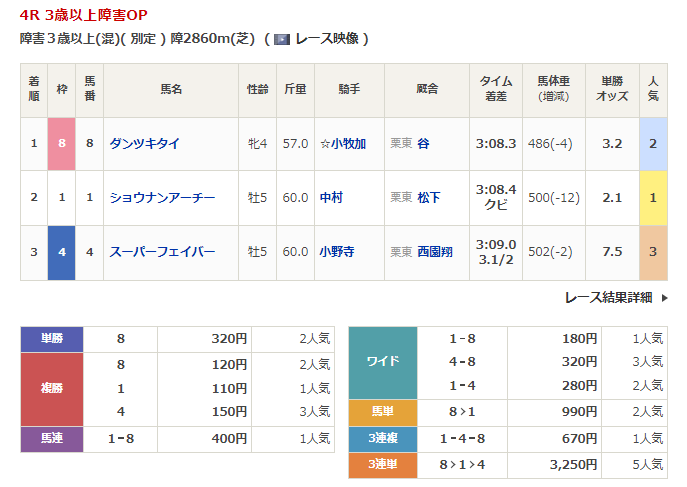Select the teal ワイド payout label
This screenshot has width=687, height=487.
(383, 361)
